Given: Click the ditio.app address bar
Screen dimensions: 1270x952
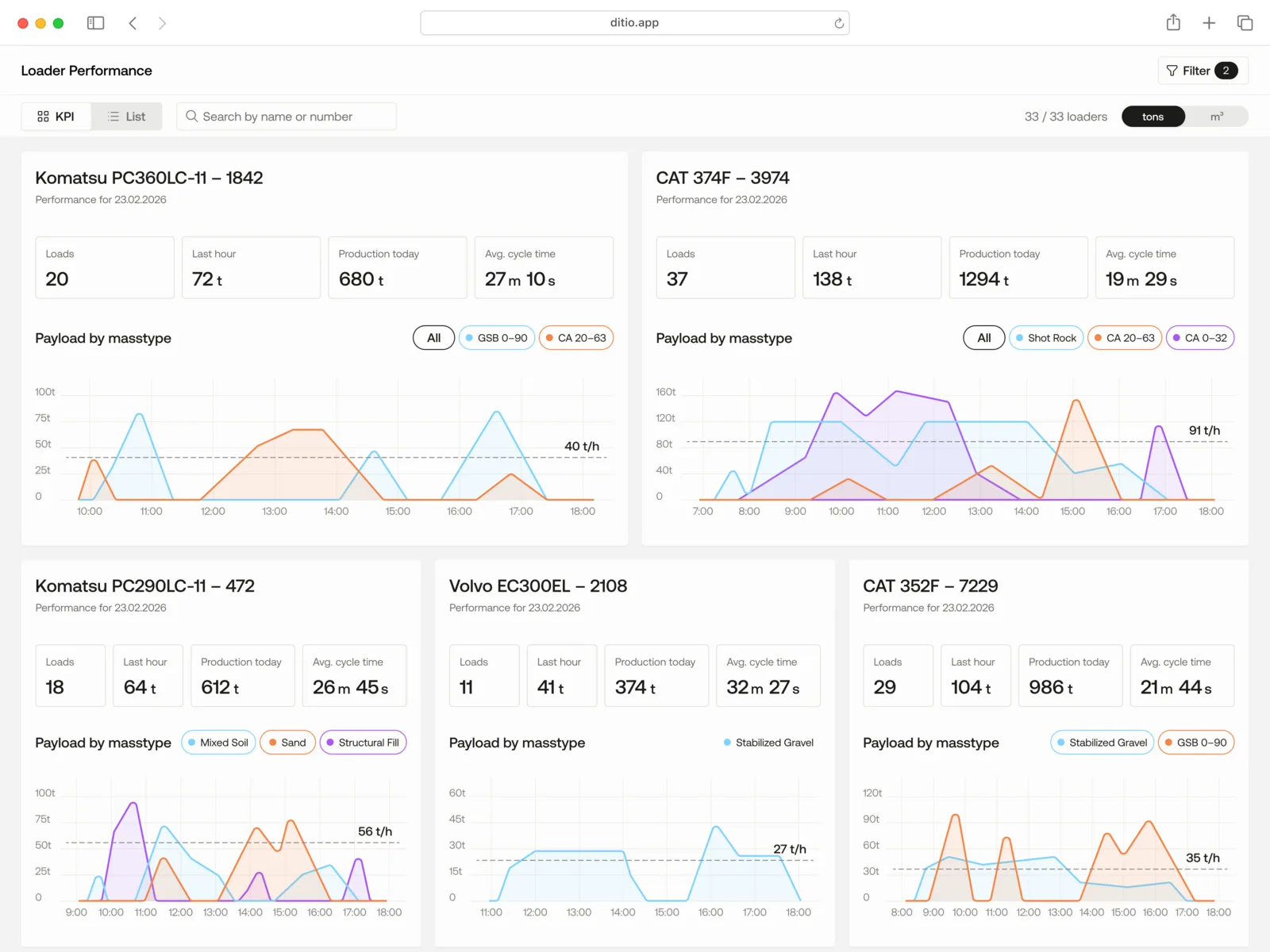Looking at the screenshot, I should point(634,22).
